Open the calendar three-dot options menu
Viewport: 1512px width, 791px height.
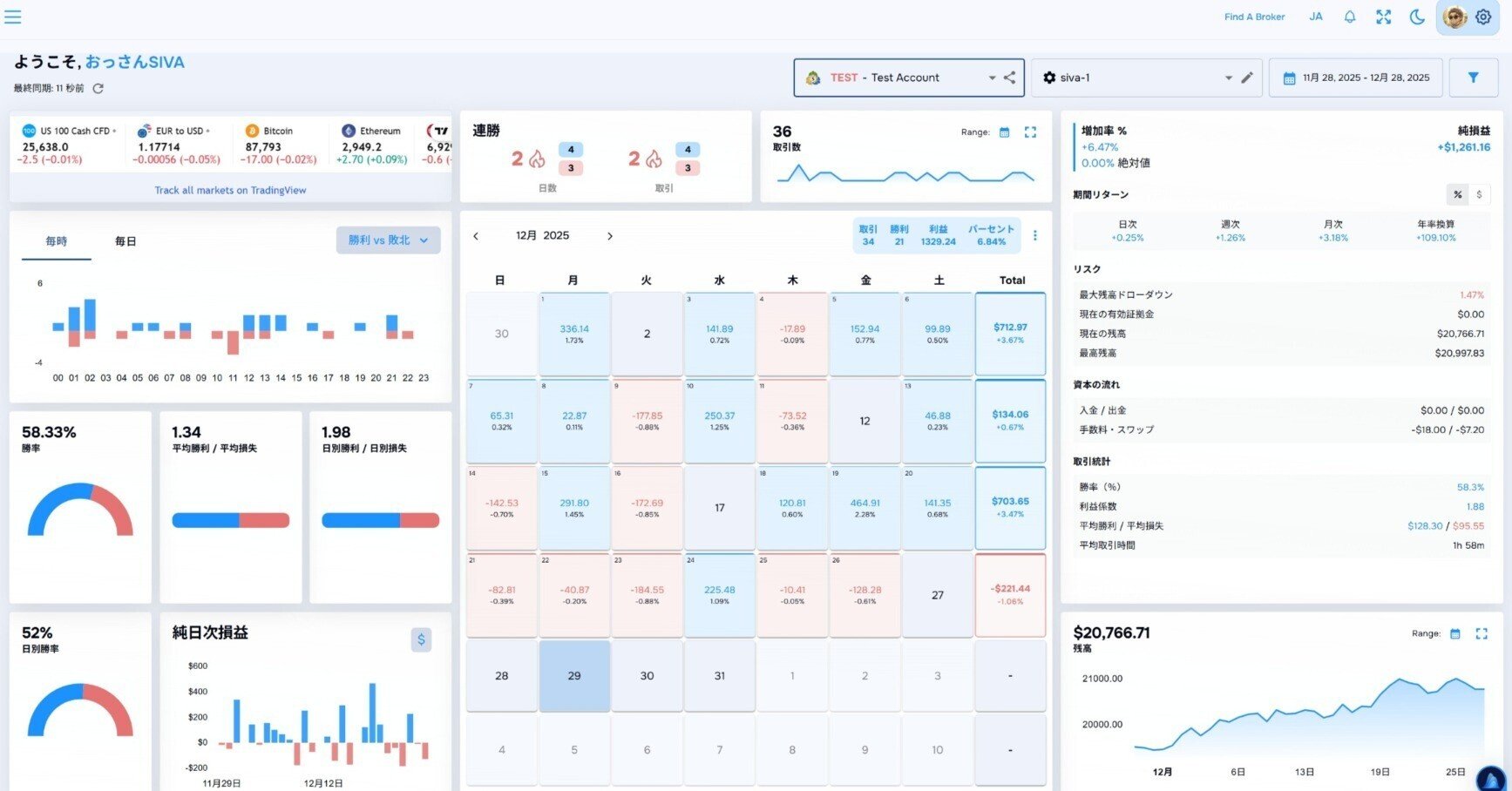pos(1034,235)
